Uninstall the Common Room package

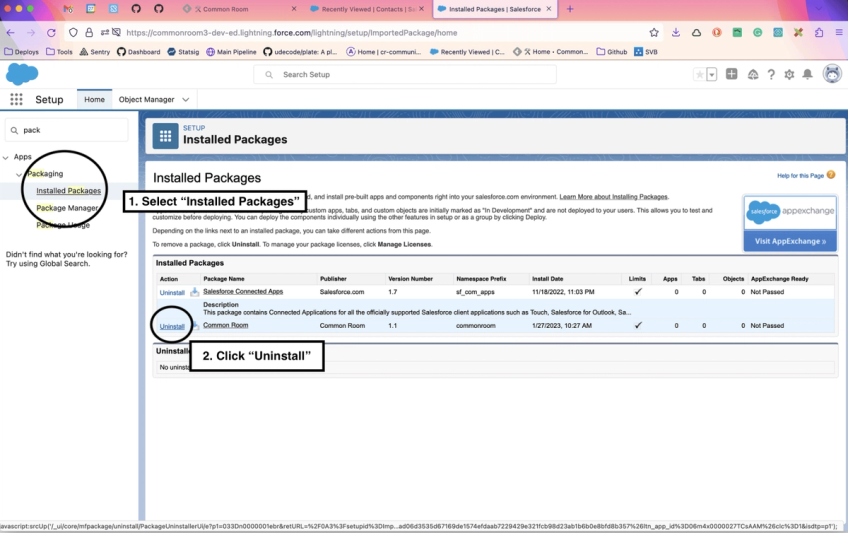click(x=172, y=327)
